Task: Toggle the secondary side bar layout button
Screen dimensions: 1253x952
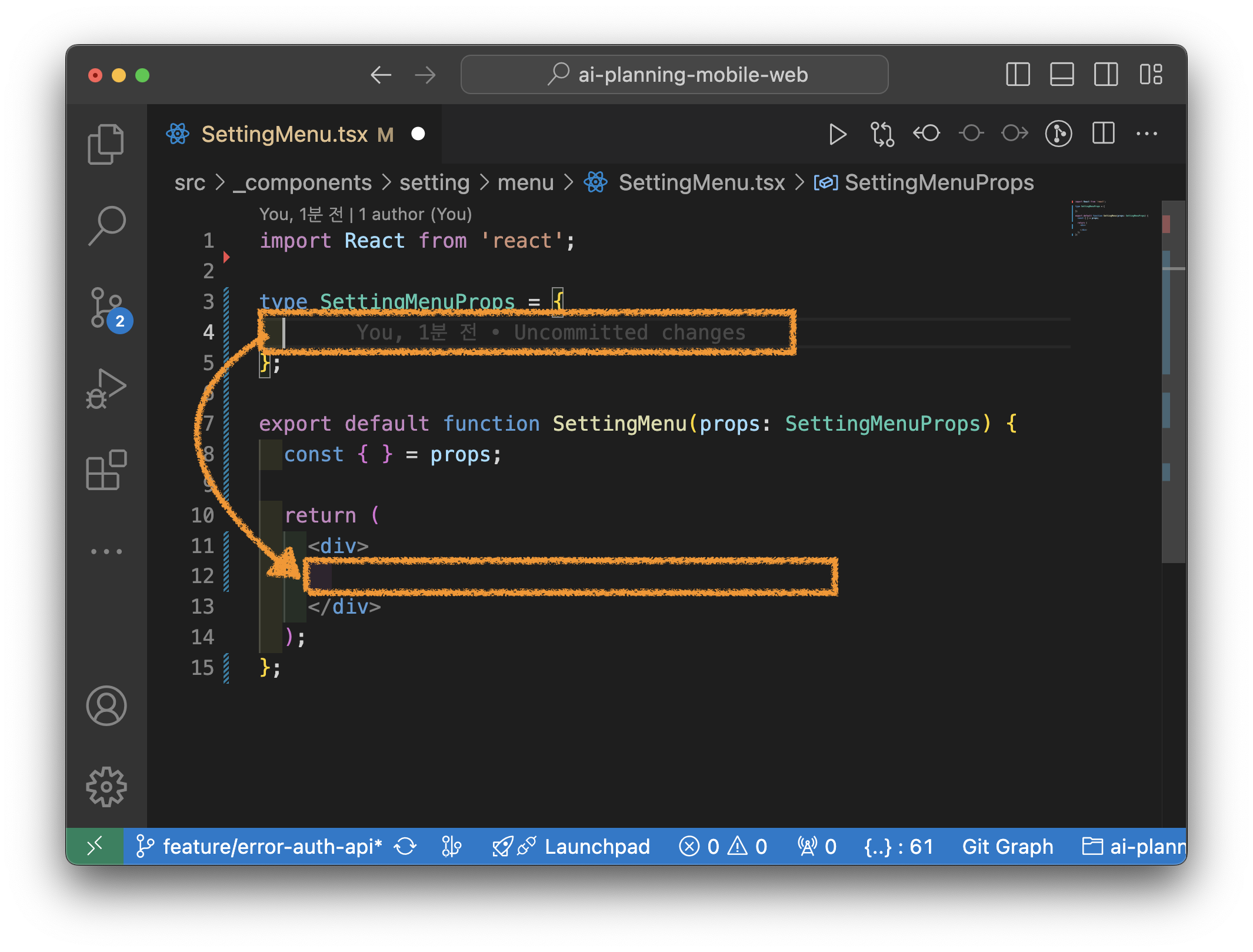Action: (1106, 75)
